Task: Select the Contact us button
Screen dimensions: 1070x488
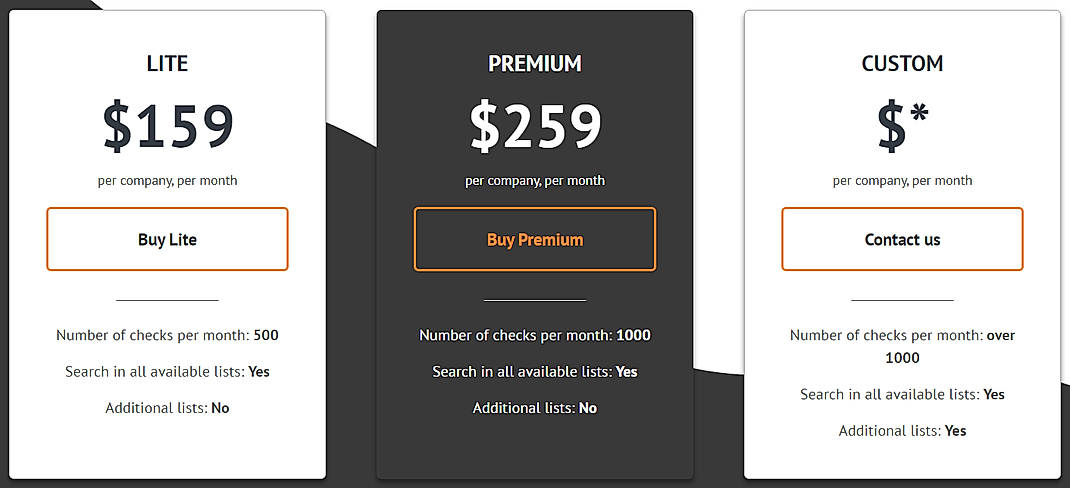Action: (x=902, y=239)
